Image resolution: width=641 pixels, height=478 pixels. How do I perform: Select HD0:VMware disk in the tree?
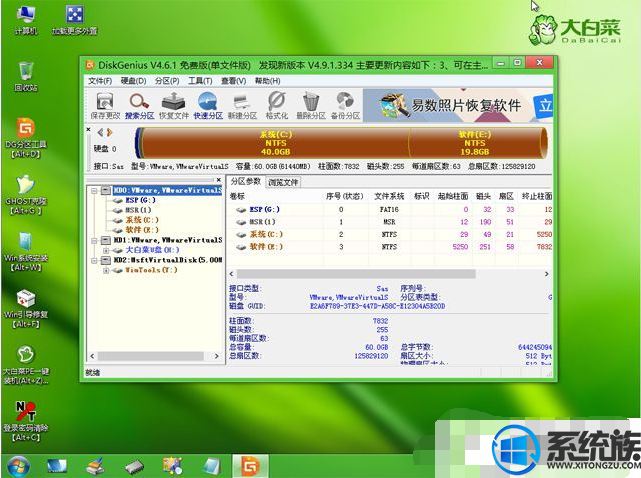[167, 190]
